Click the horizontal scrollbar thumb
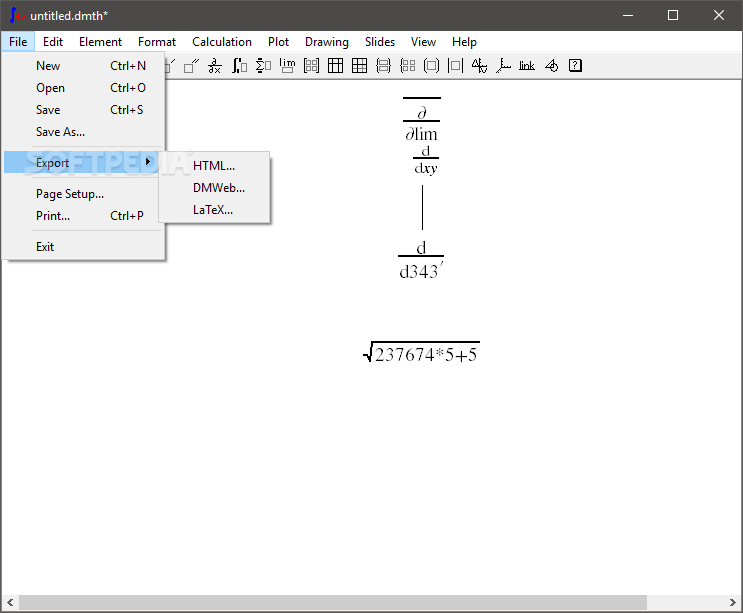The height and width of the screenshot is (613, 743). pos(333,603)
